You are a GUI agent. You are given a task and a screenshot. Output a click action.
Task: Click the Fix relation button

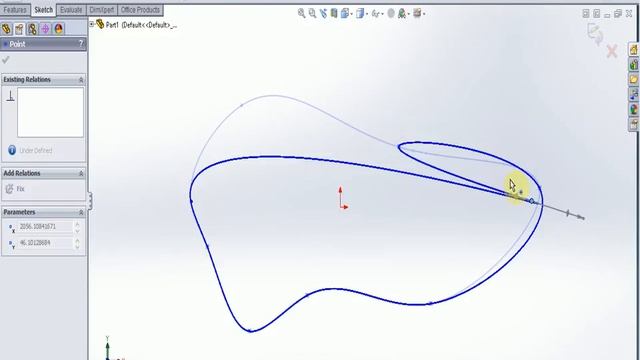pyautogui.click(x=15, y=189)
